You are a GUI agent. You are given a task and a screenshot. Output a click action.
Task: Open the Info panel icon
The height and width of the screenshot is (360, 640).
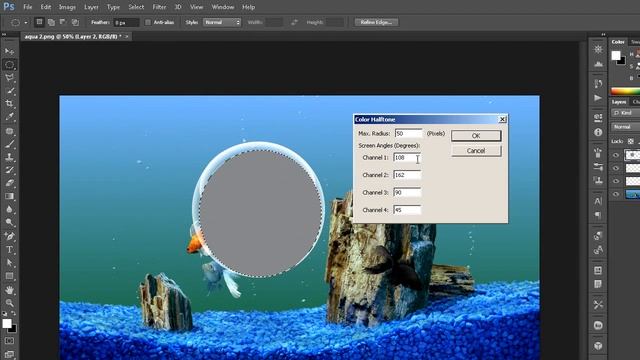[x=598, y=132]
